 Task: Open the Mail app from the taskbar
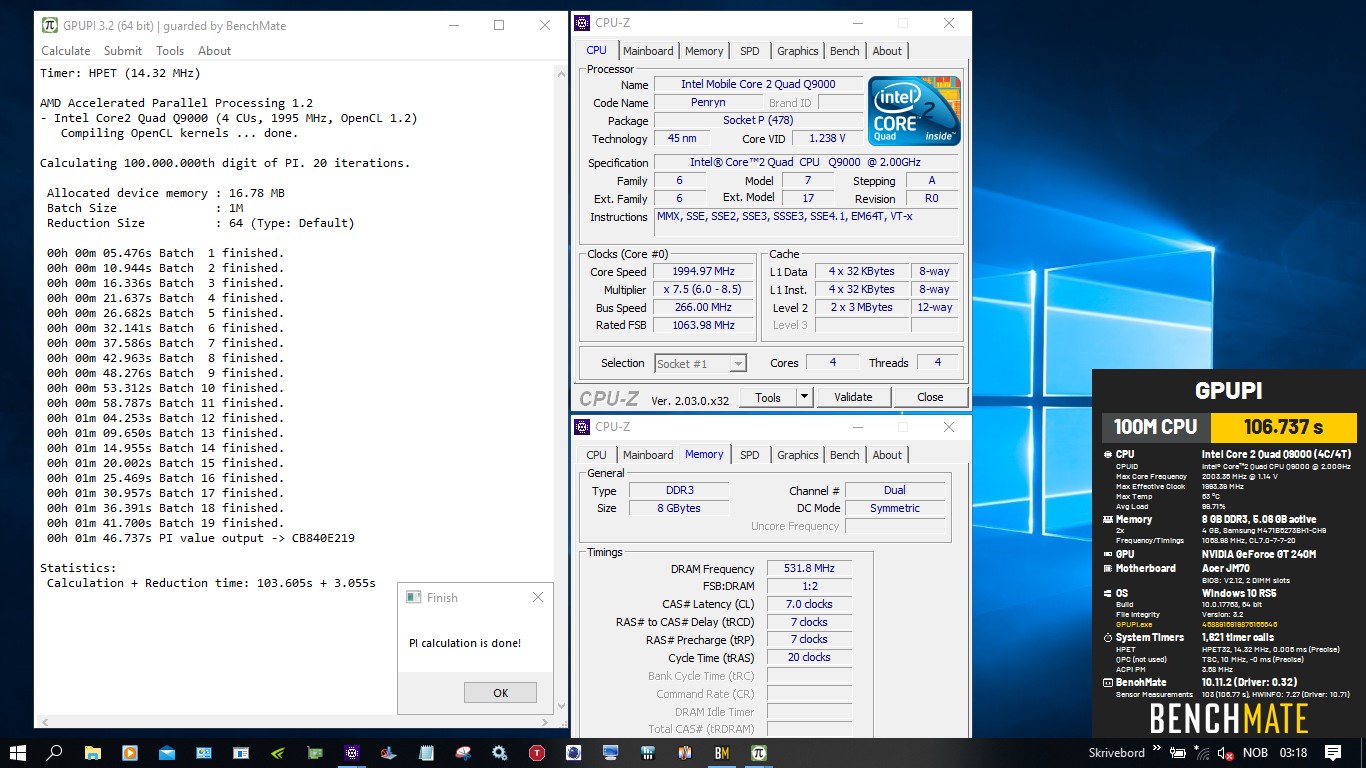[x=166, y=752]
